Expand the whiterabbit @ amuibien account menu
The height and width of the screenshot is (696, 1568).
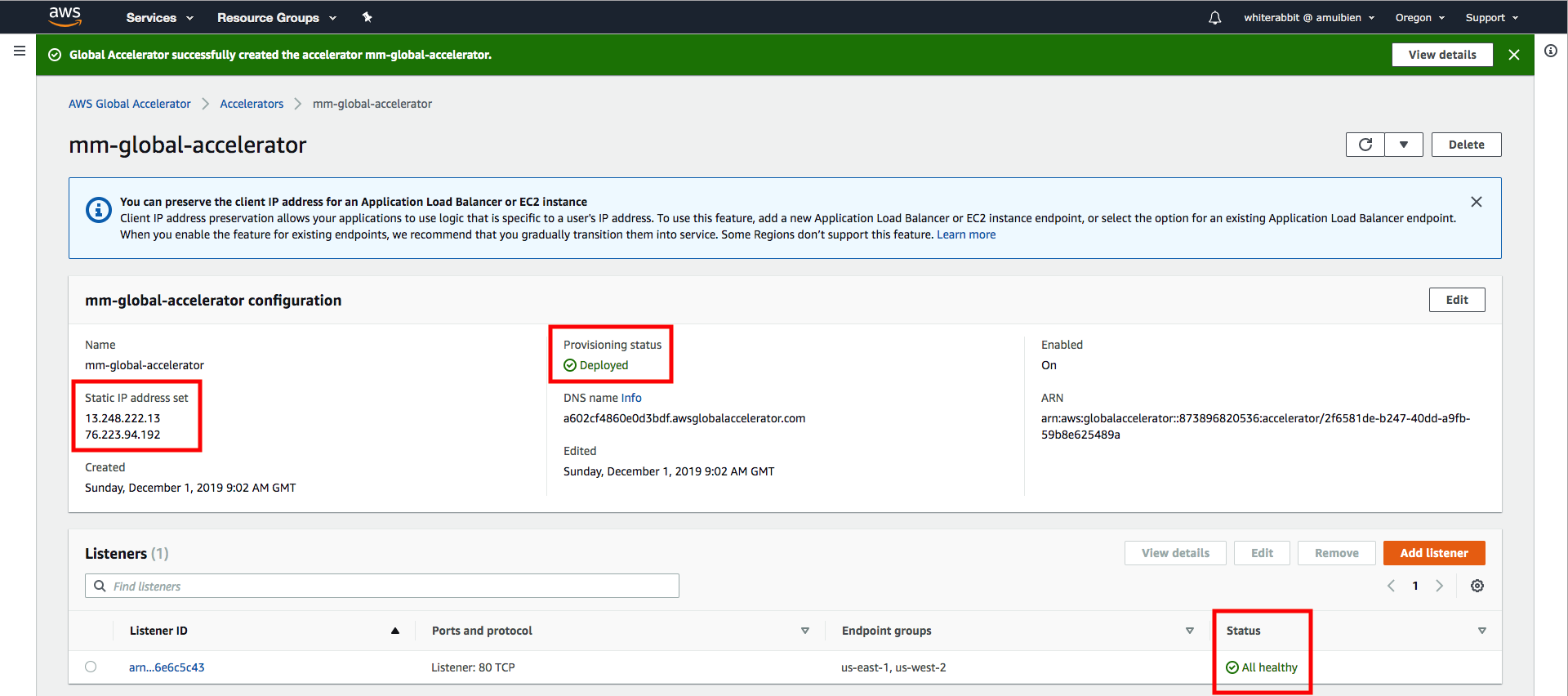pyautogui.click(x=1309, y=17)
